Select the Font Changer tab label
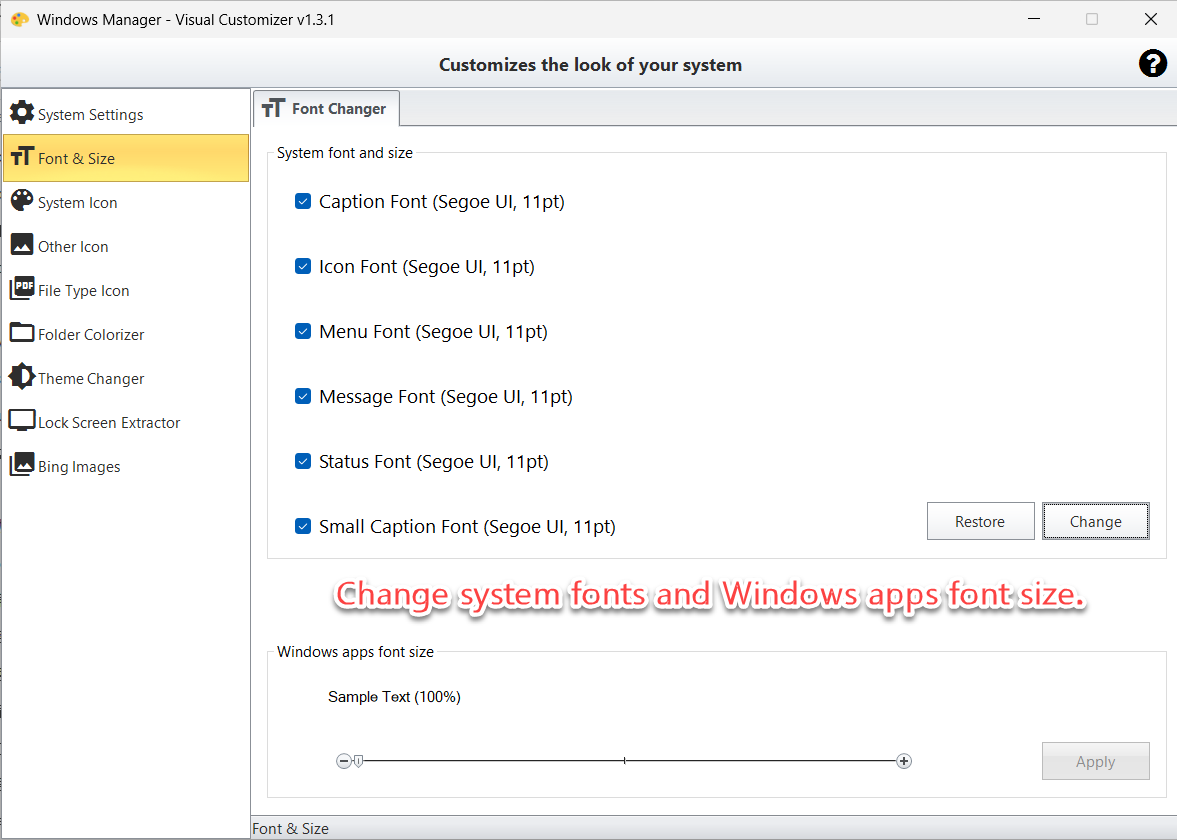Image resolution: width=1177 pixels, height=840 pixels. click(339, 109)
